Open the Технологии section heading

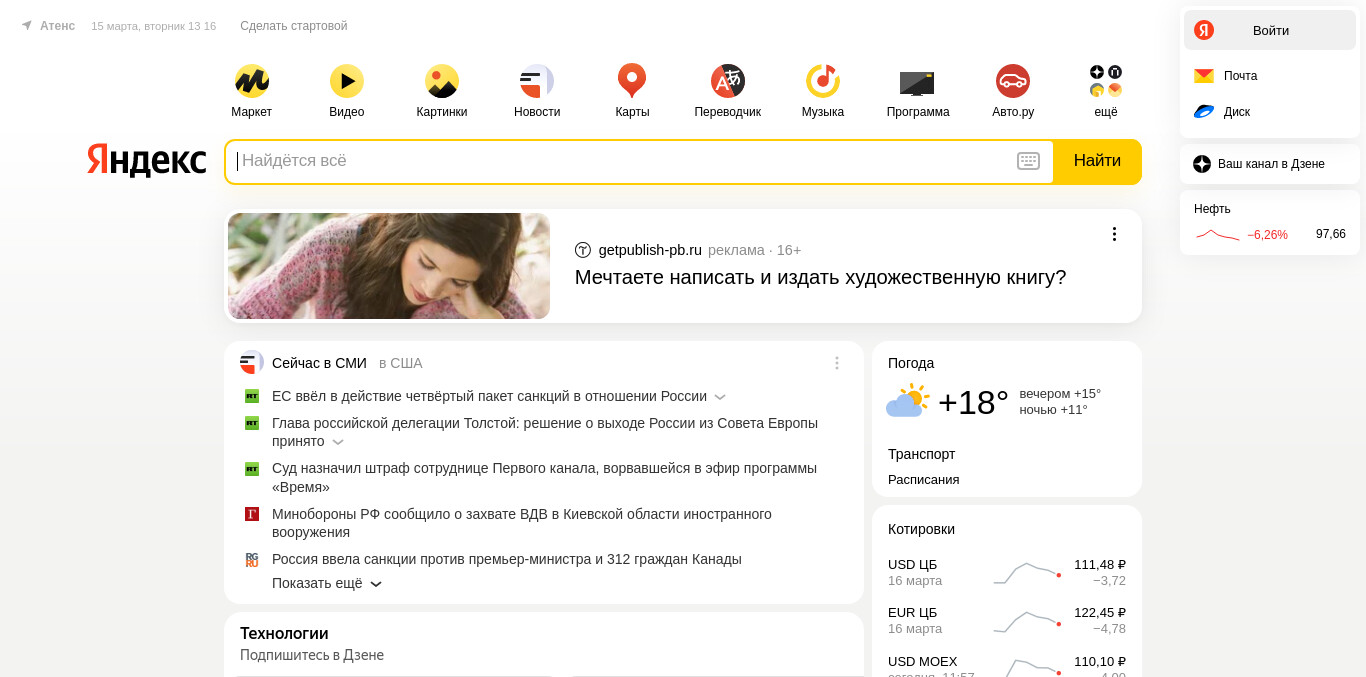[284, 633]
